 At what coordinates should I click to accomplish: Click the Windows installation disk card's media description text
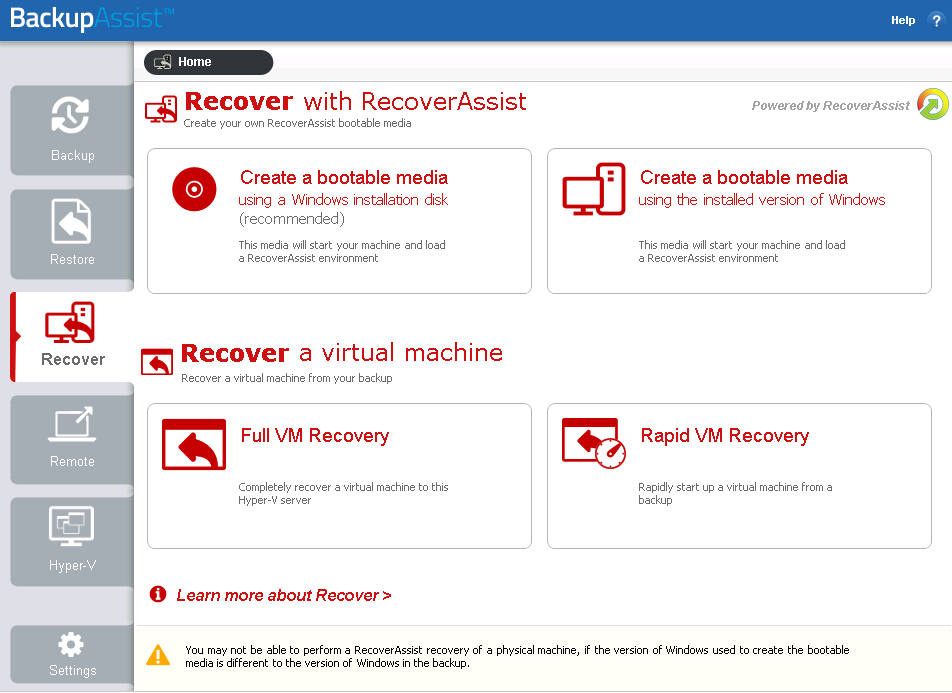(342, 251)
